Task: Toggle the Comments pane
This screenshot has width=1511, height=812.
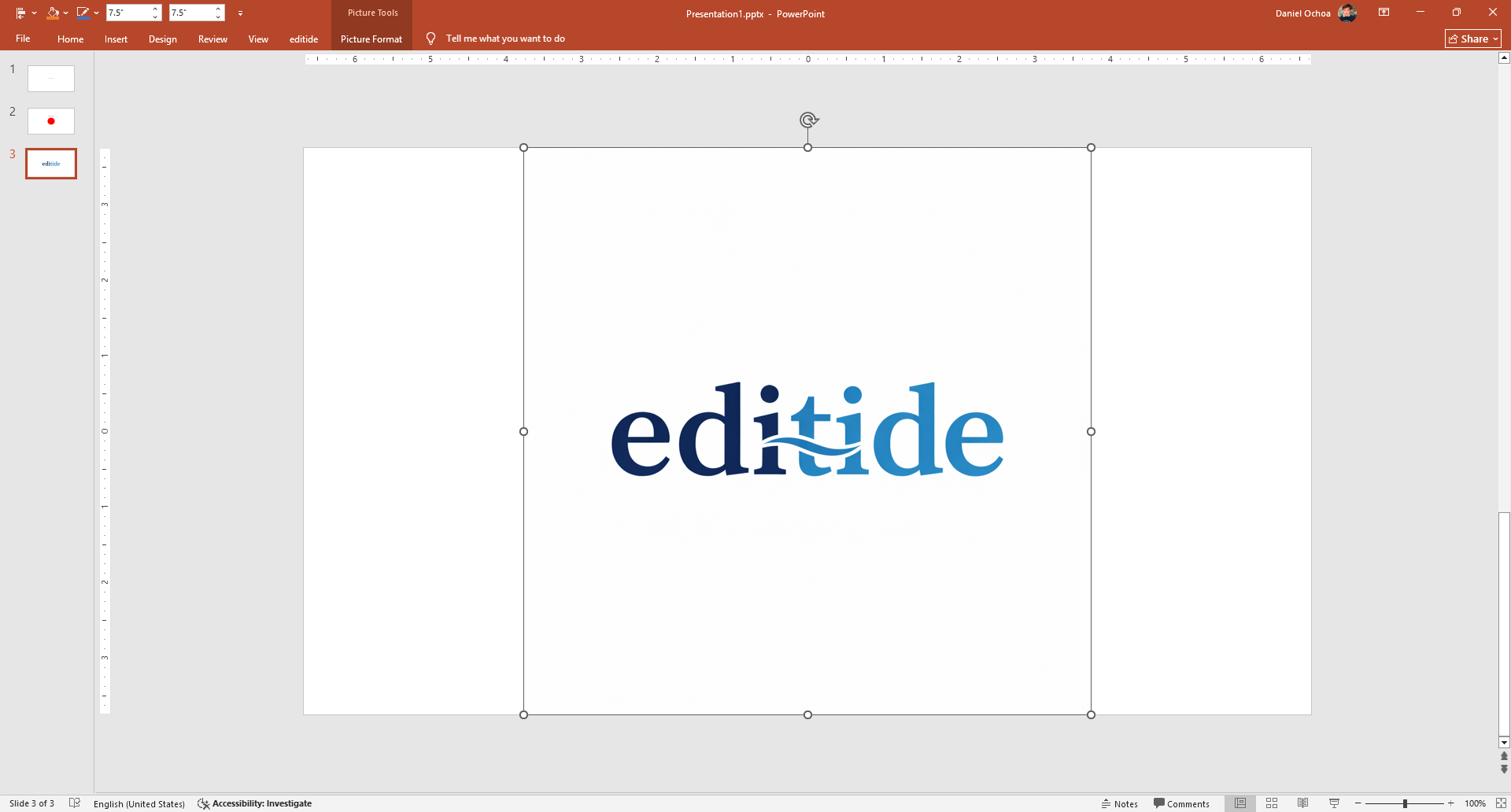Action: click(x=1181, y=803)
